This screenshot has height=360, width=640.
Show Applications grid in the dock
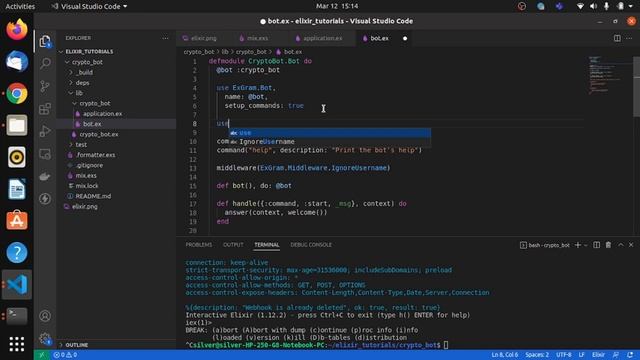[17, 344]
